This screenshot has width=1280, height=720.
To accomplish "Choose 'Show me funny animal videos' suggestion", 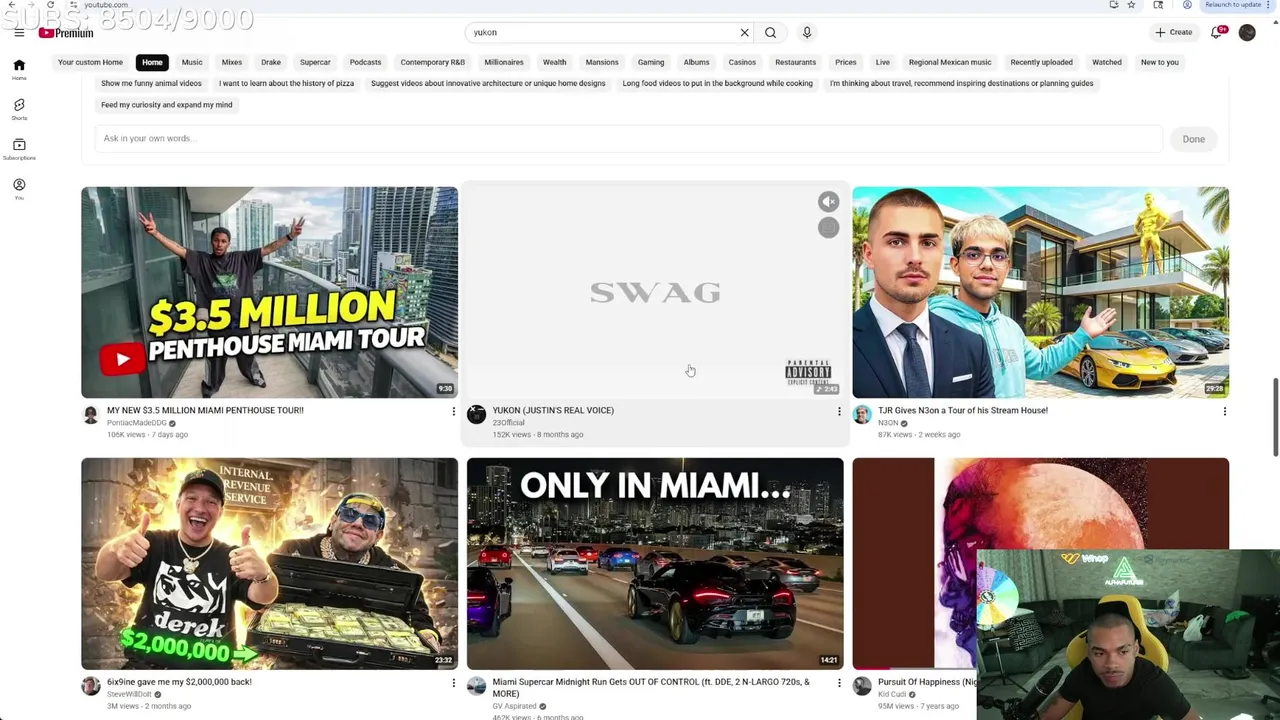I will click(x=151, y=84).
